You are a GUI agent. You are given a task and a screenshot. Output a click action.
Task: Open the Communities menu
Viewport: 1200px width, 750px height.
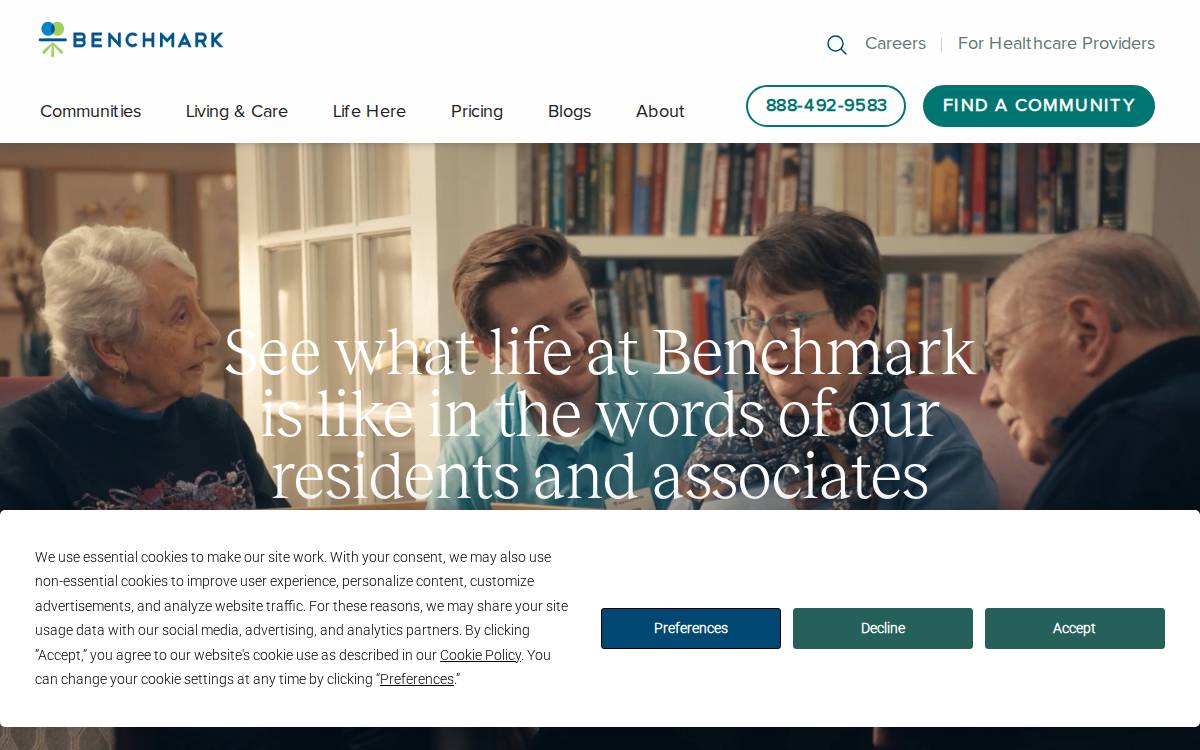90,111
